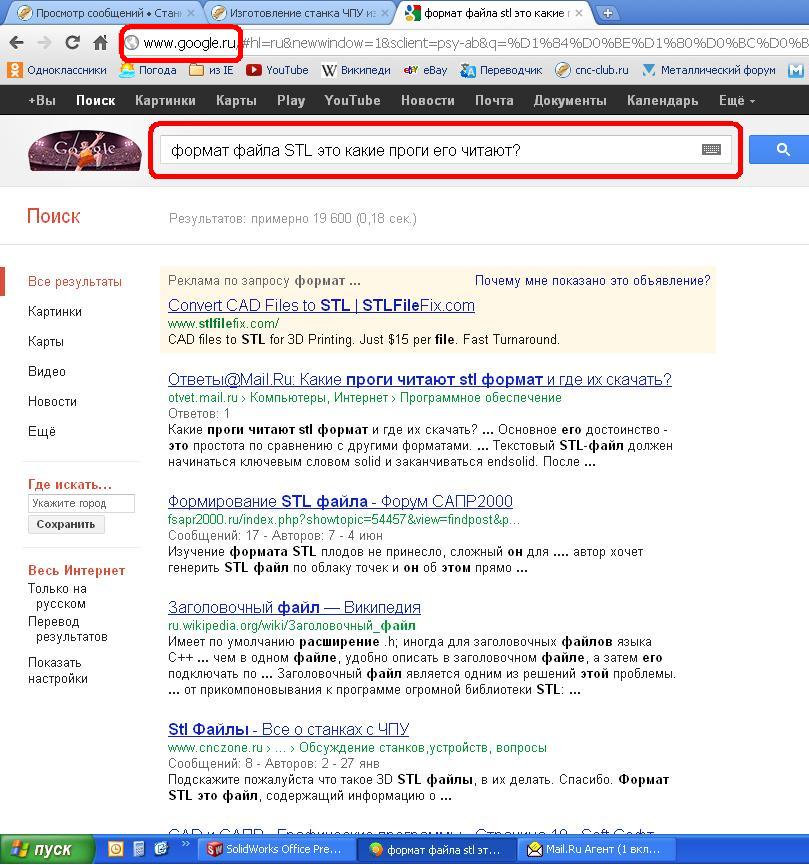Screen dimensions: 809x865
Task: Select Только на русском filter
Action: click(x=57, y=596)
